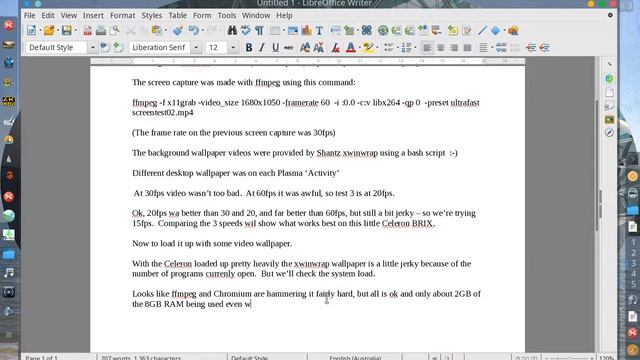
Task: Open the Insert menu
Action: [x=93, y=16]
